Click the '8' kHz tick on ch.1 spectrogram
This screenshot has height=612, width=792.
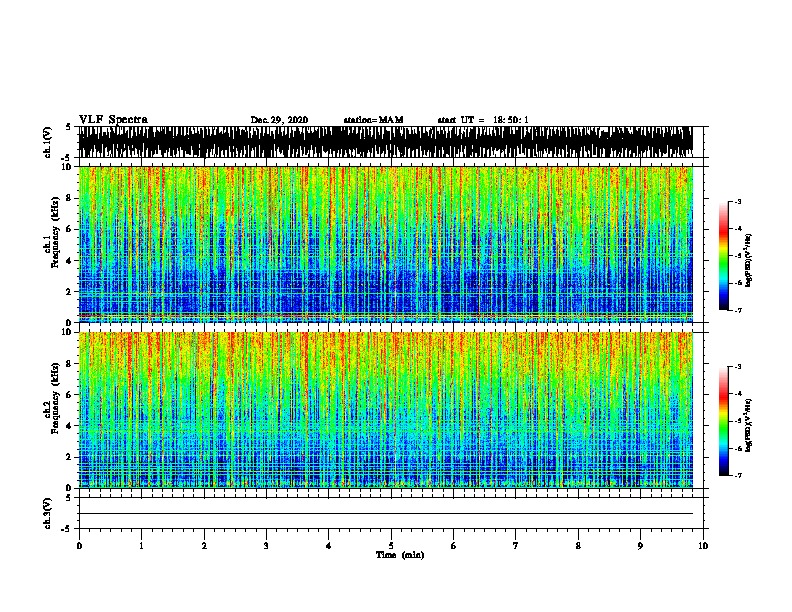(70, 198)
